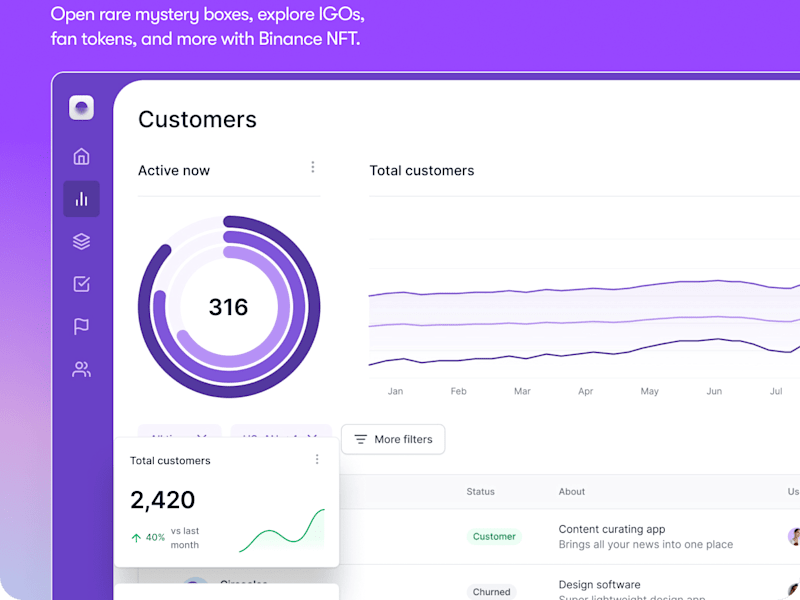This screenshot has height=600, width=800.
Task: Open the layers stack sidebar icon
Action: click(x=81, y=241)
